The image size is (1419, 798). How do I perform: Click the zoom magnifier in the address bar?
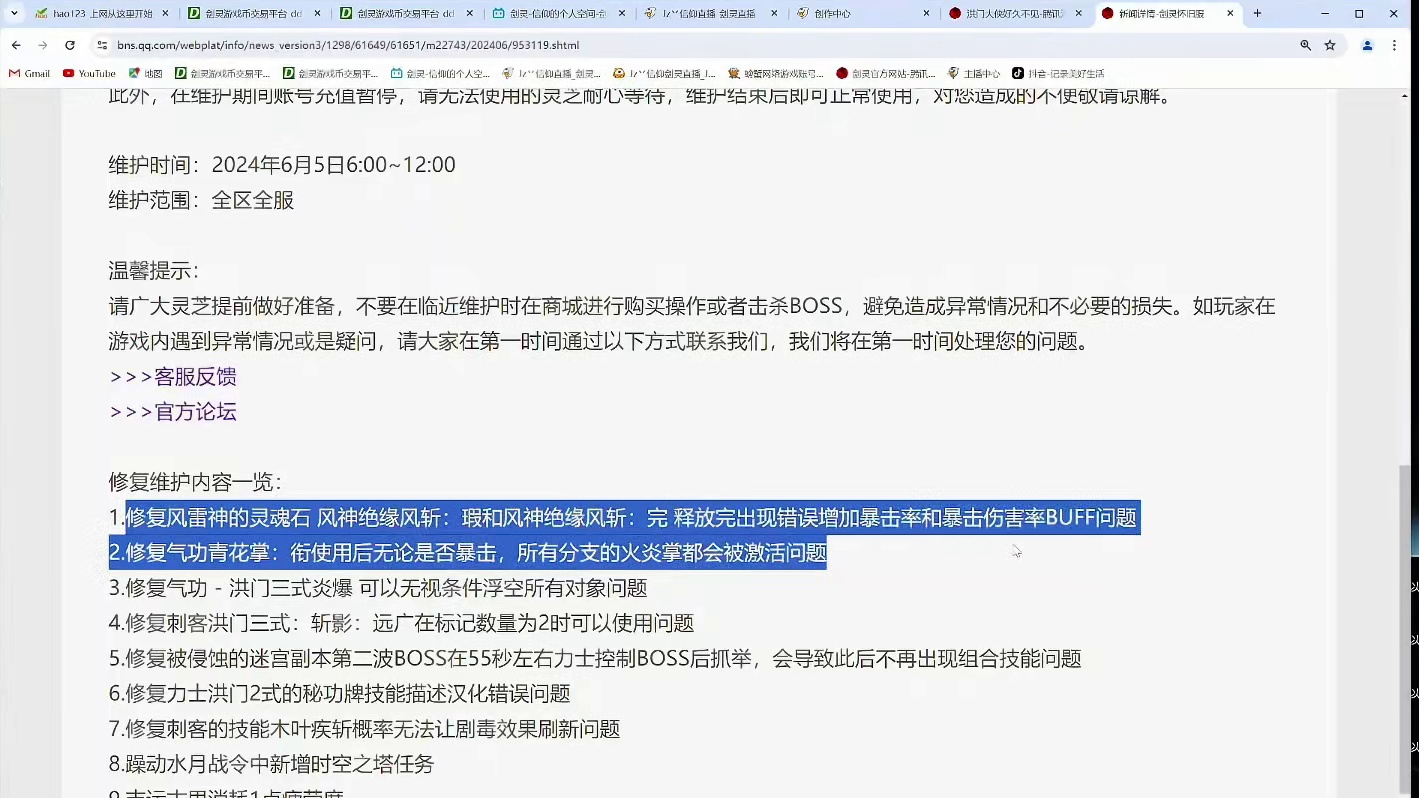coord(1305,45)
